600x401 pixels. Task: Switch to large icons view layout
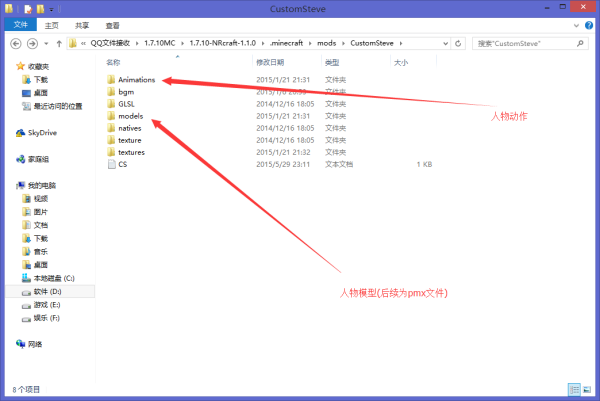(x=587, y=390)
